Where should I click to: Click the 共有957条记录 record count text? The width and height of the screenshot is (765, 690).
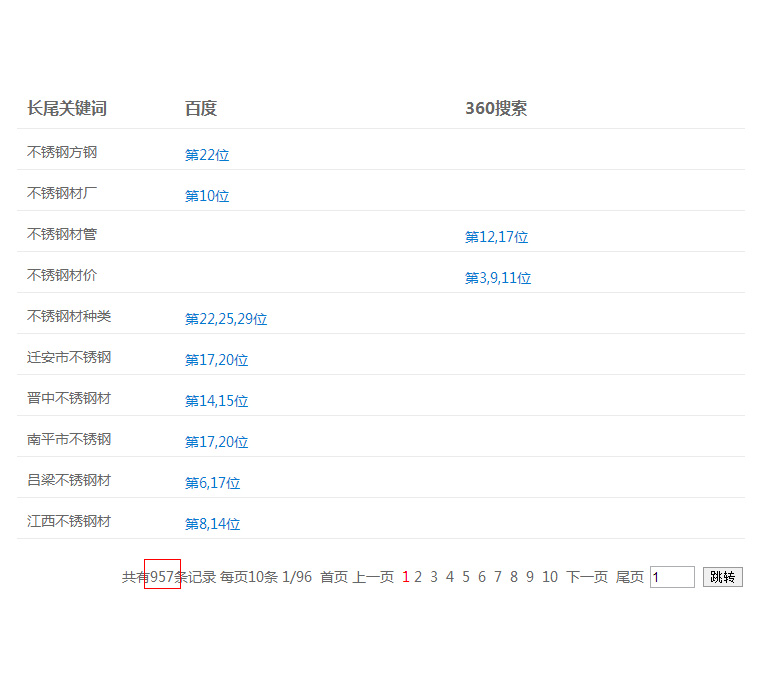(169, 577)
